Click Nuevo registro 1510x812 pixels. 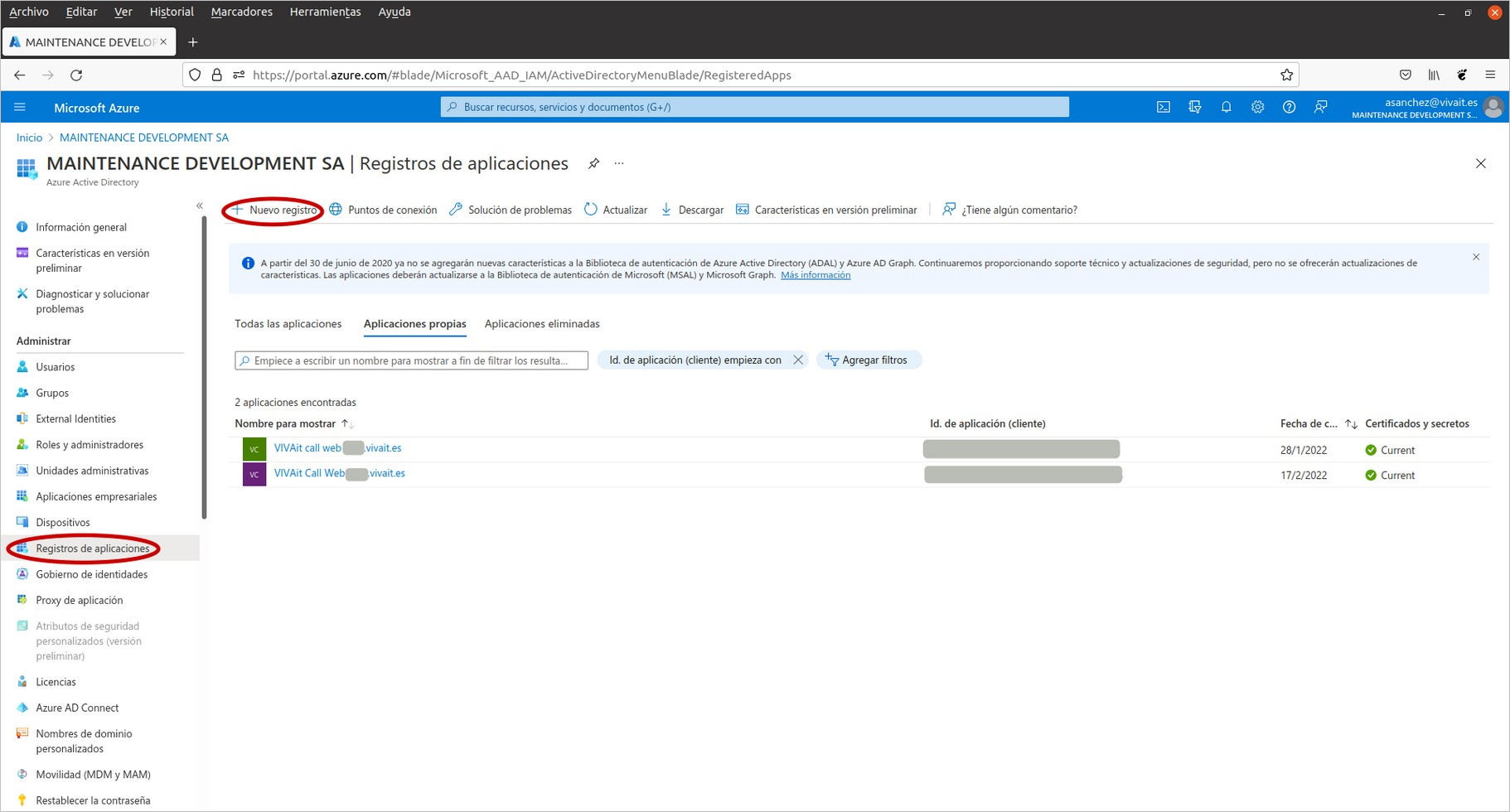(274, 210)
